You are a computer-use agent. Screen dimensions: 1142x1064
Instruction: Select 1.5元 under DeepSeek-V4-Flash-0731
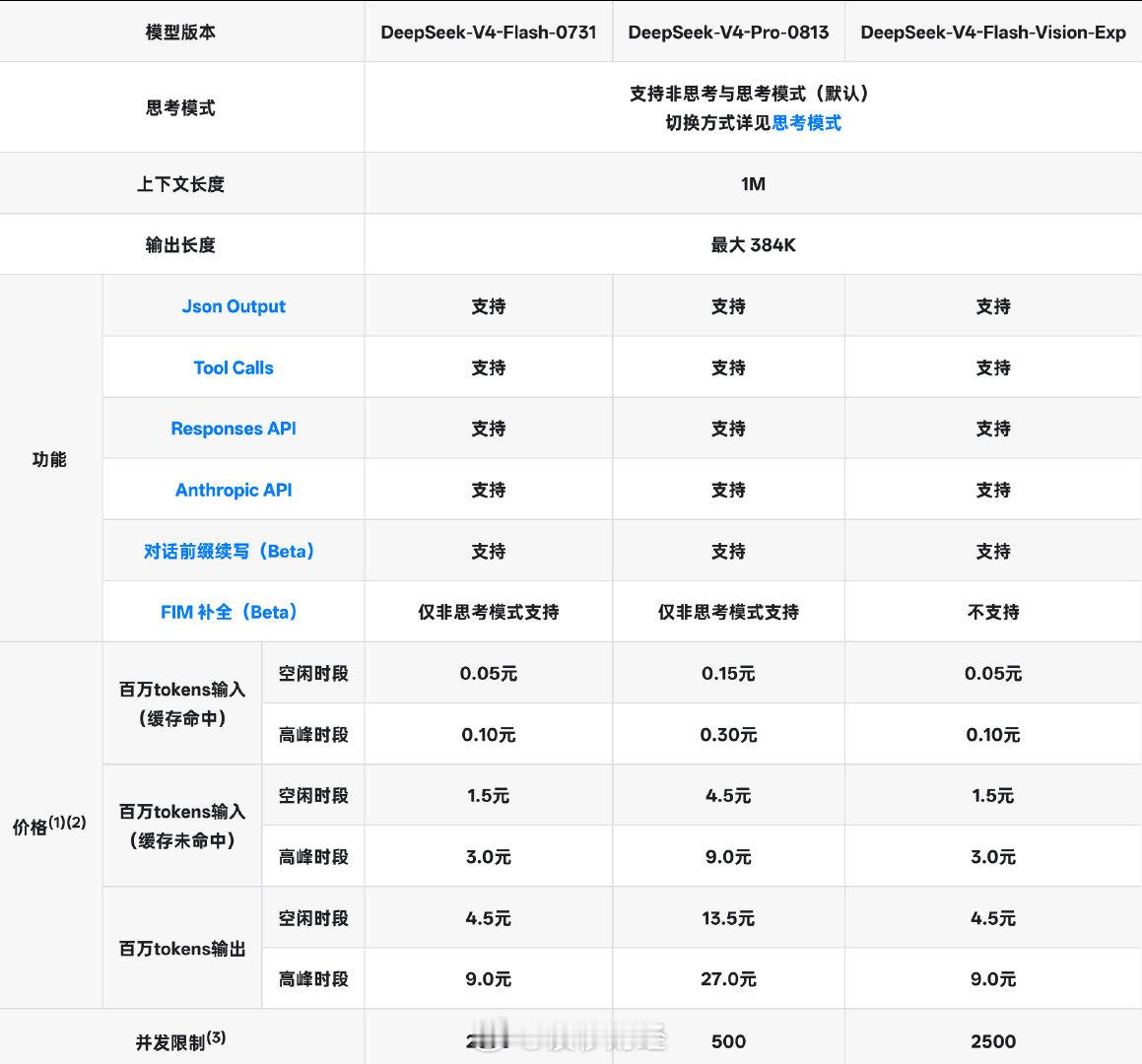pos(488,796)
